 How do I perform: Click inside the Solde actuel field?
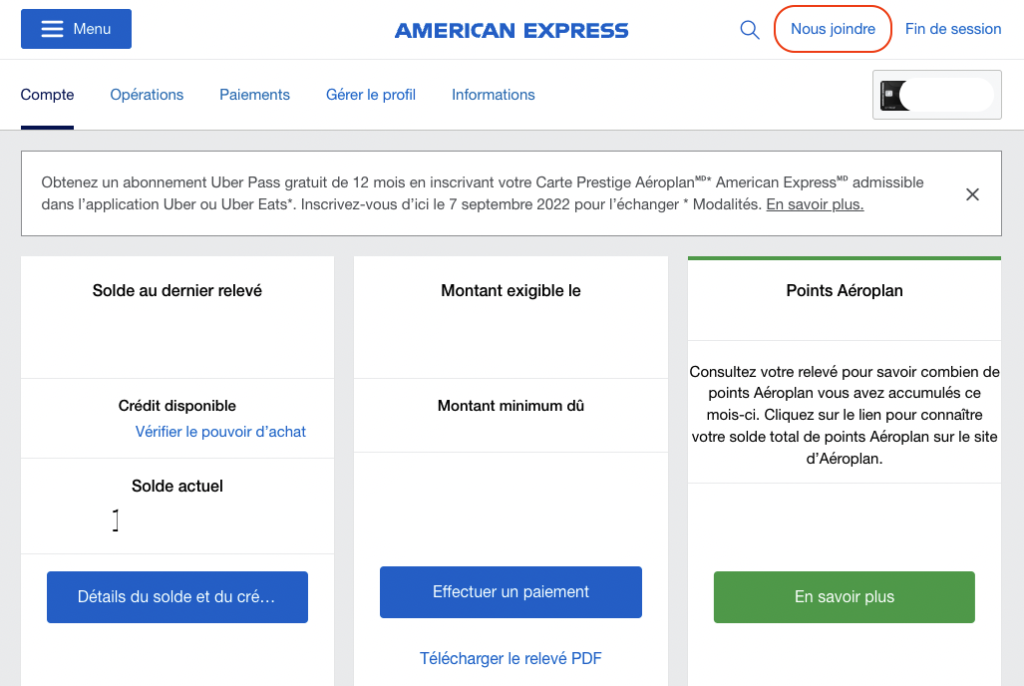116,520
